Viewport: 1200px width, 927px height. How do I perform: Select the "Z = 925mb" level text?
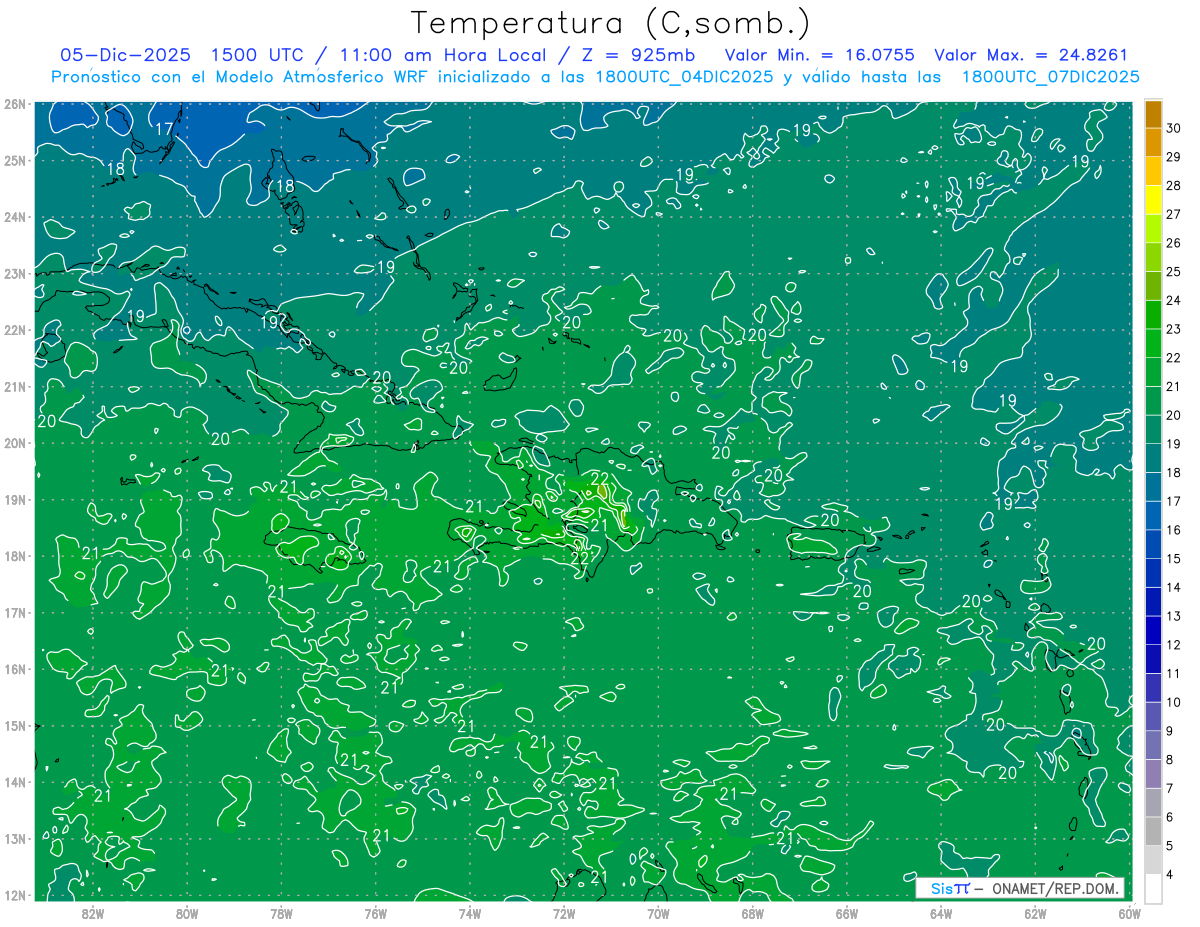point(638,55)
